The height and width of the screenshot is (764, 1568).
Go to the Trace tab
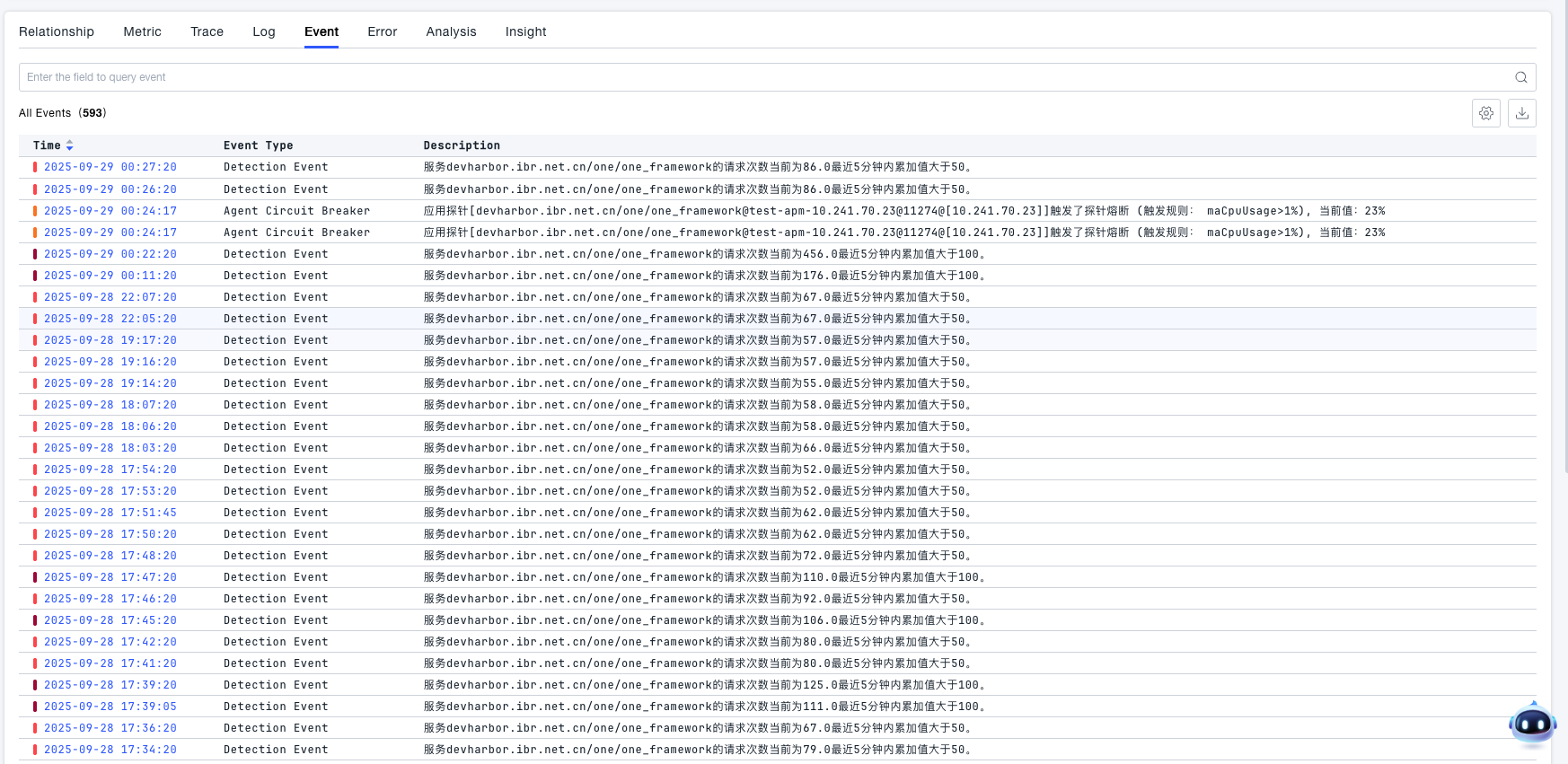click(x=207, y=31)
